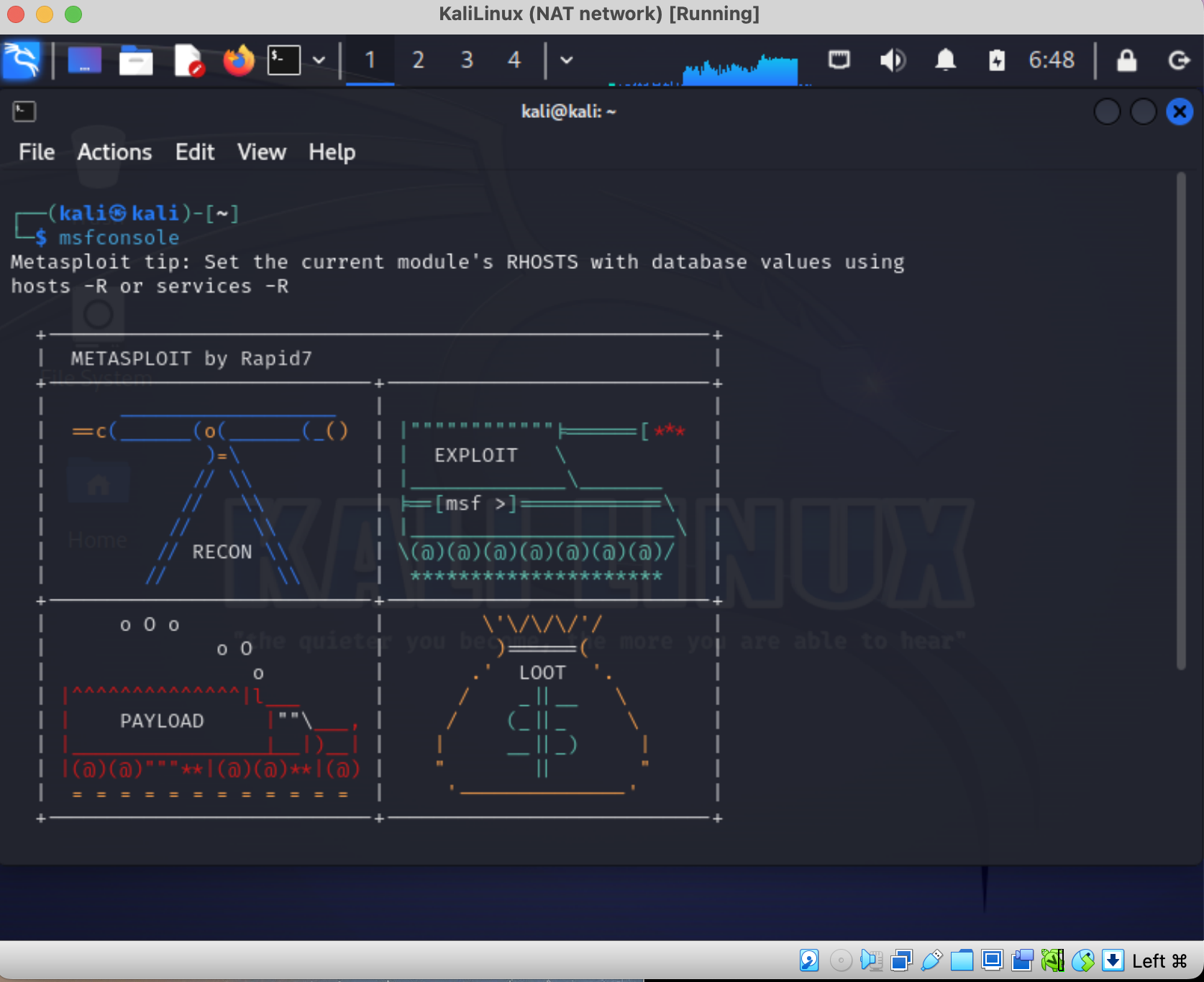This screenshot has width=1204, height=982.
Task: Open VirtualBox shared folders indicator
Action: (962, 960)
